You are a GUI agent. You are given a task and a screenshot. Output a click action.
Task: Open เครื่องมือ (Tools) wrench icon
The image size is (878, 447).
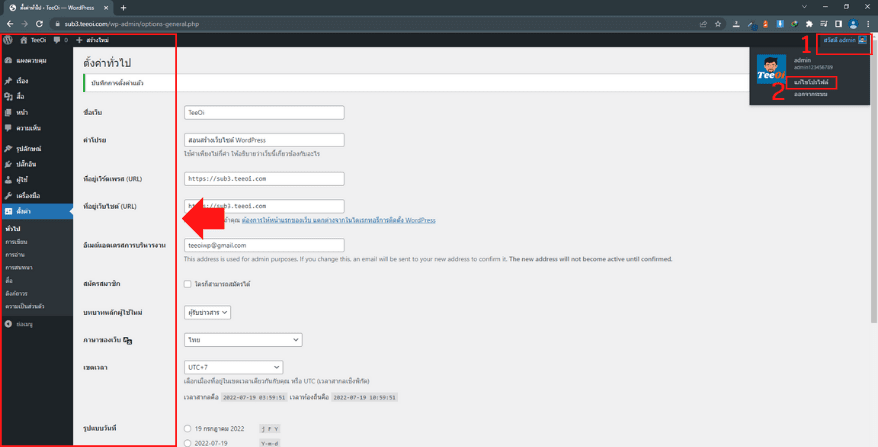[8, 195]
